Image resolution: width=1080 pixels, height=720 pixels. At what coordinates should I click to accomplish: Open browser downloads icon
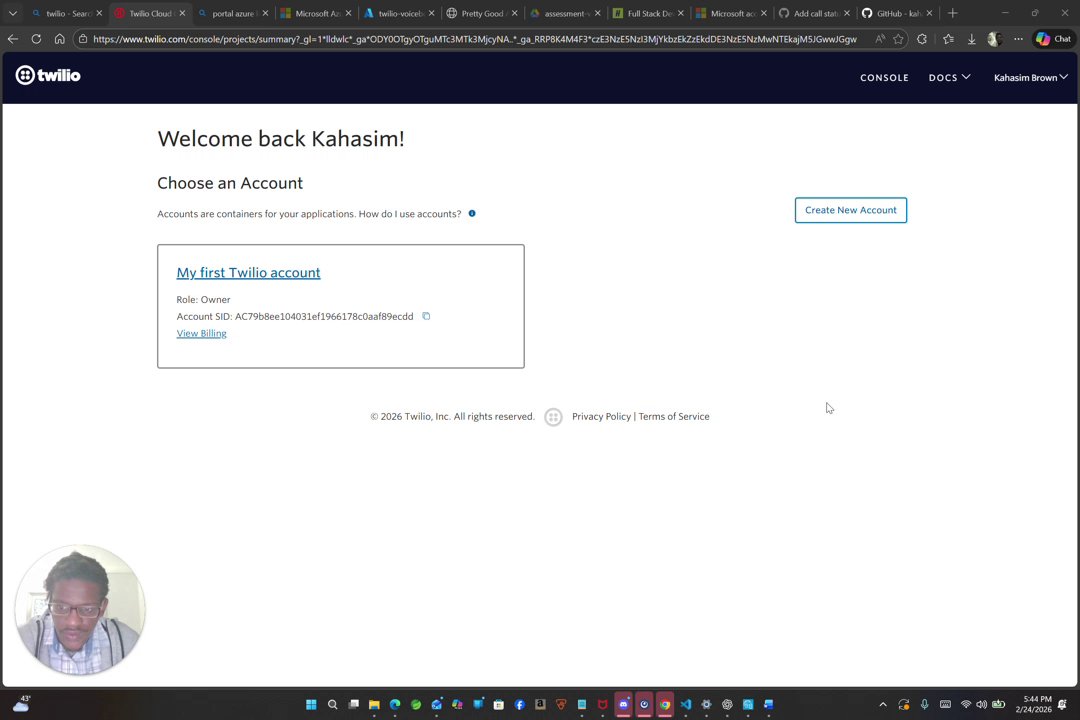point(971,39)
